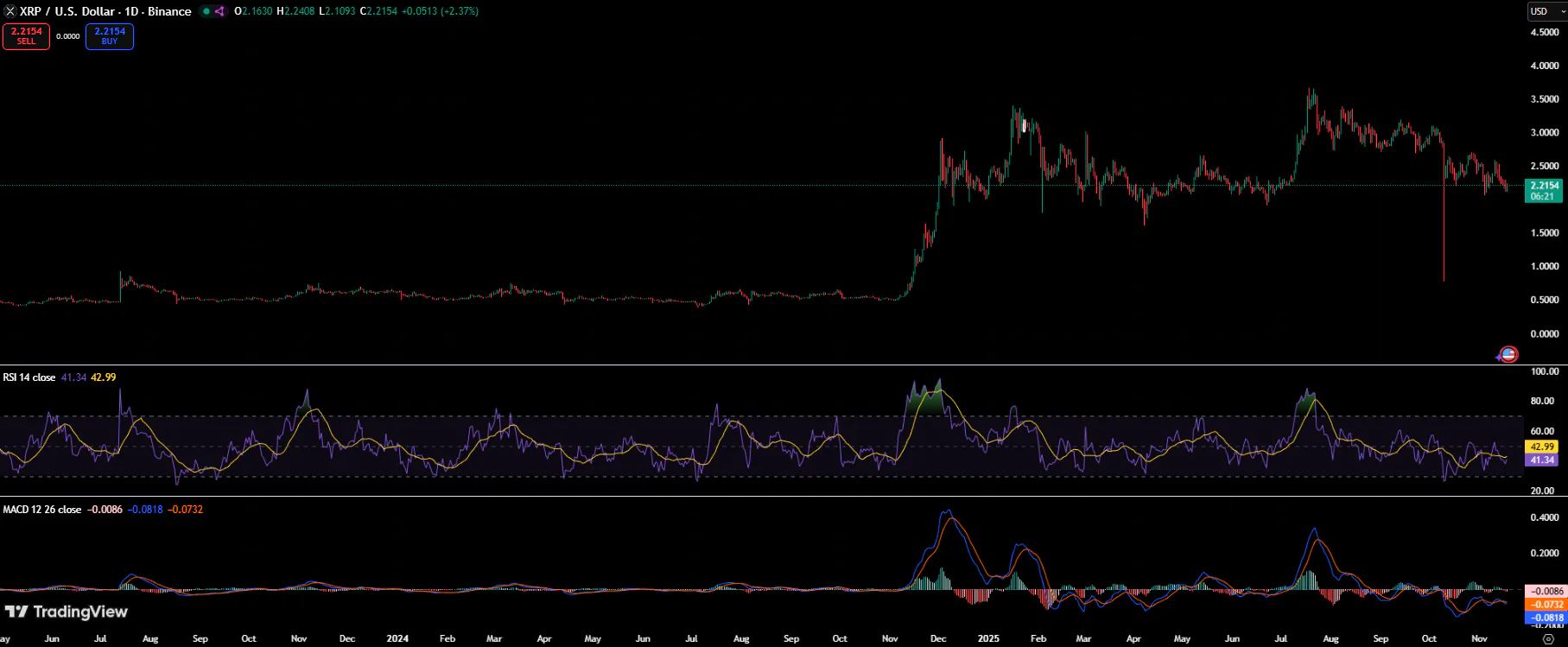Click the −0.0086 histogram value label
The image size is (1568, 647).
[x=1546, y=592]
